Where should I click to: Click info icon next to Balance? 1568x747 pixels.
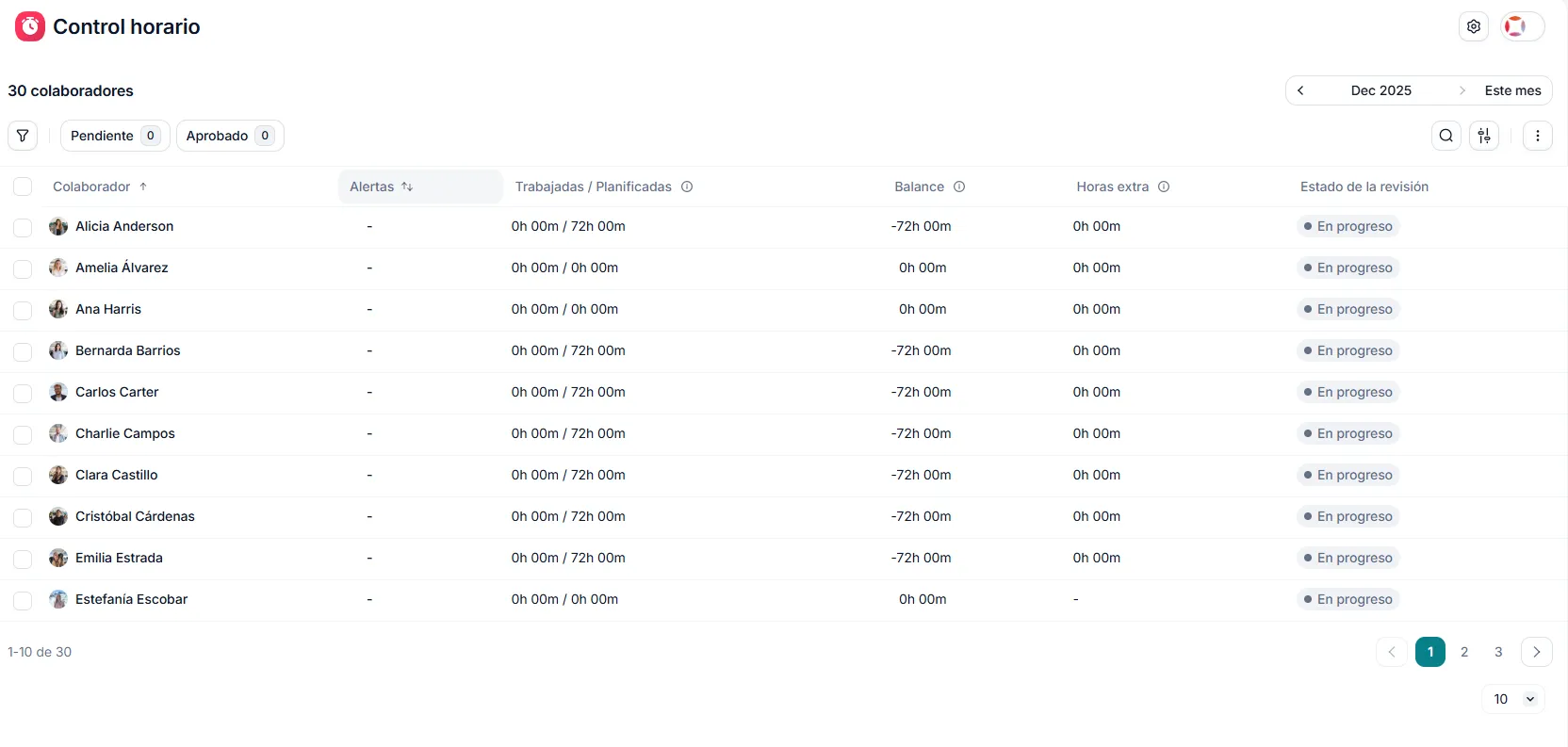click(959, 187)
